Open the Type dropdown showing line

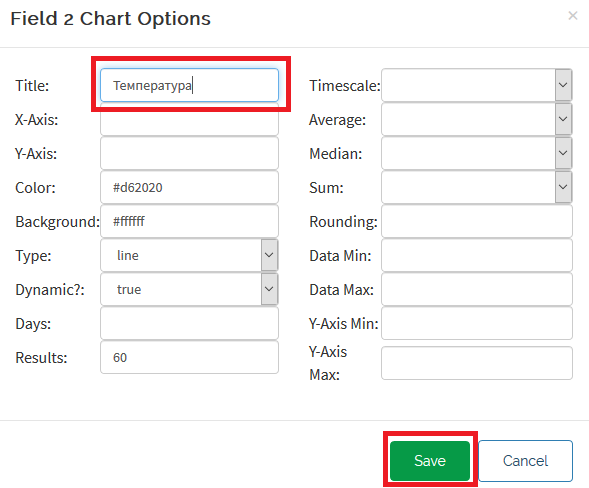[189, 255]
